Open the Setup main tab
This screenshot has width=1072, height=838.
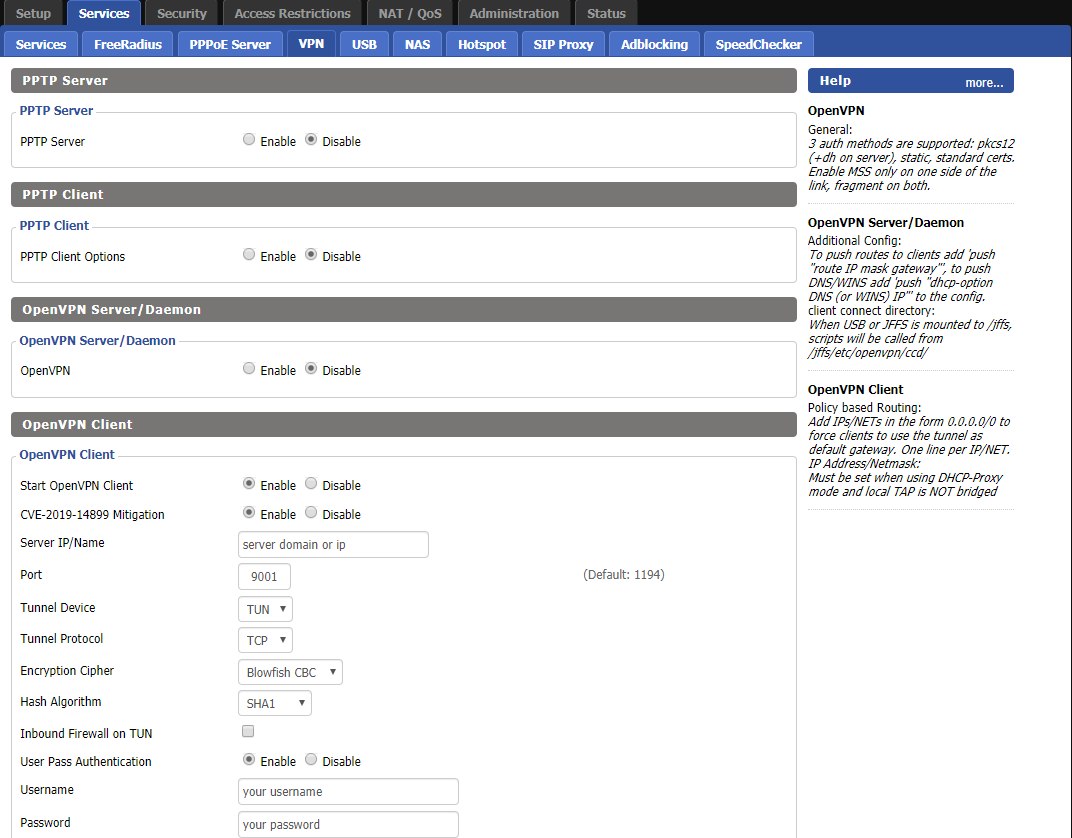click(33, 13)
